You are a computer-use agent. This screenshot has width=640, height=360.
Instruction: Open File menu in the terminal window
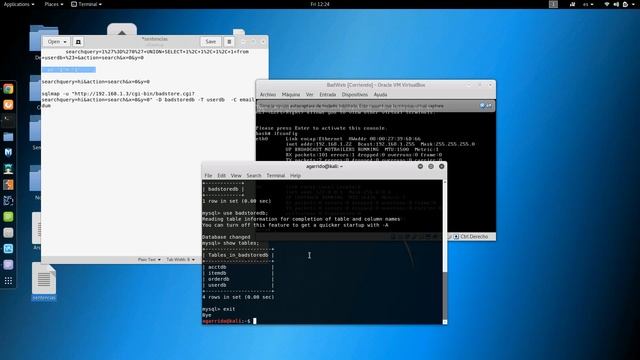click(x=208, y=176)
